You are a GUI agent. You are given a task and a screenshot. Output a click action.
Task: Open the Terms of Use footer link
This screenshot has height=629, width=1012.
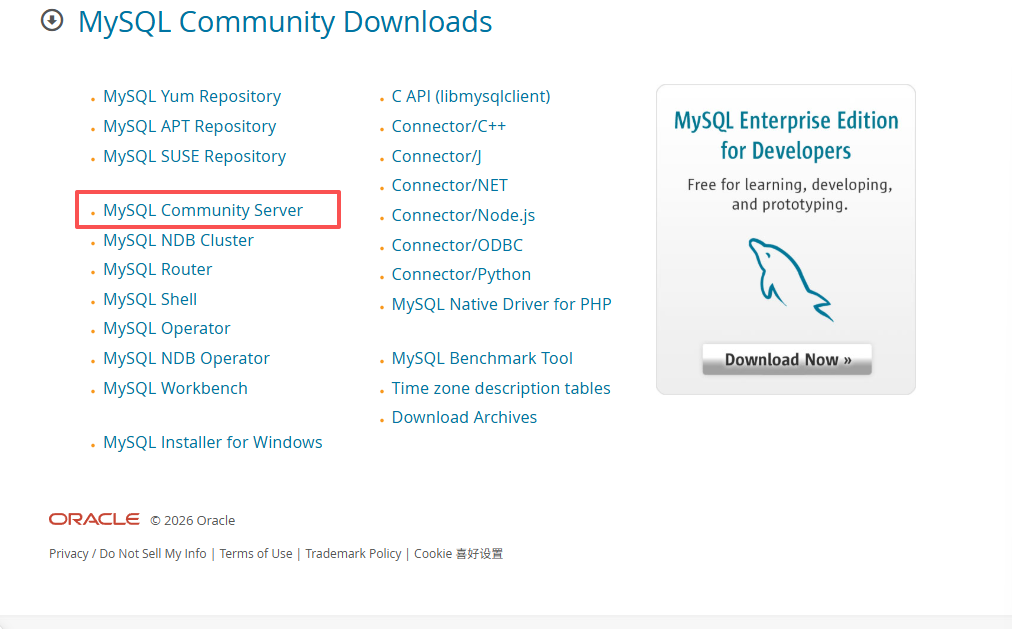point(256,554)
